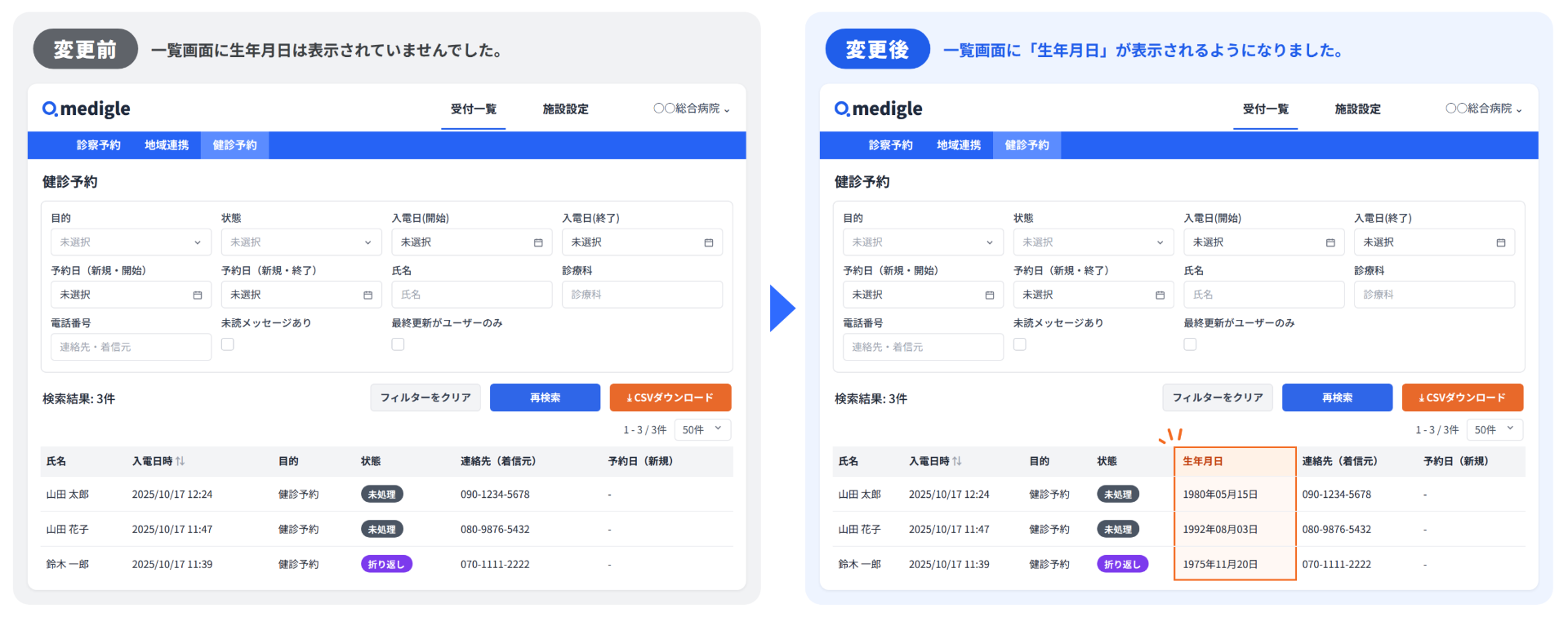Select 診察予約 tab in before panel

pyautogui.click(x=99, y=145)
